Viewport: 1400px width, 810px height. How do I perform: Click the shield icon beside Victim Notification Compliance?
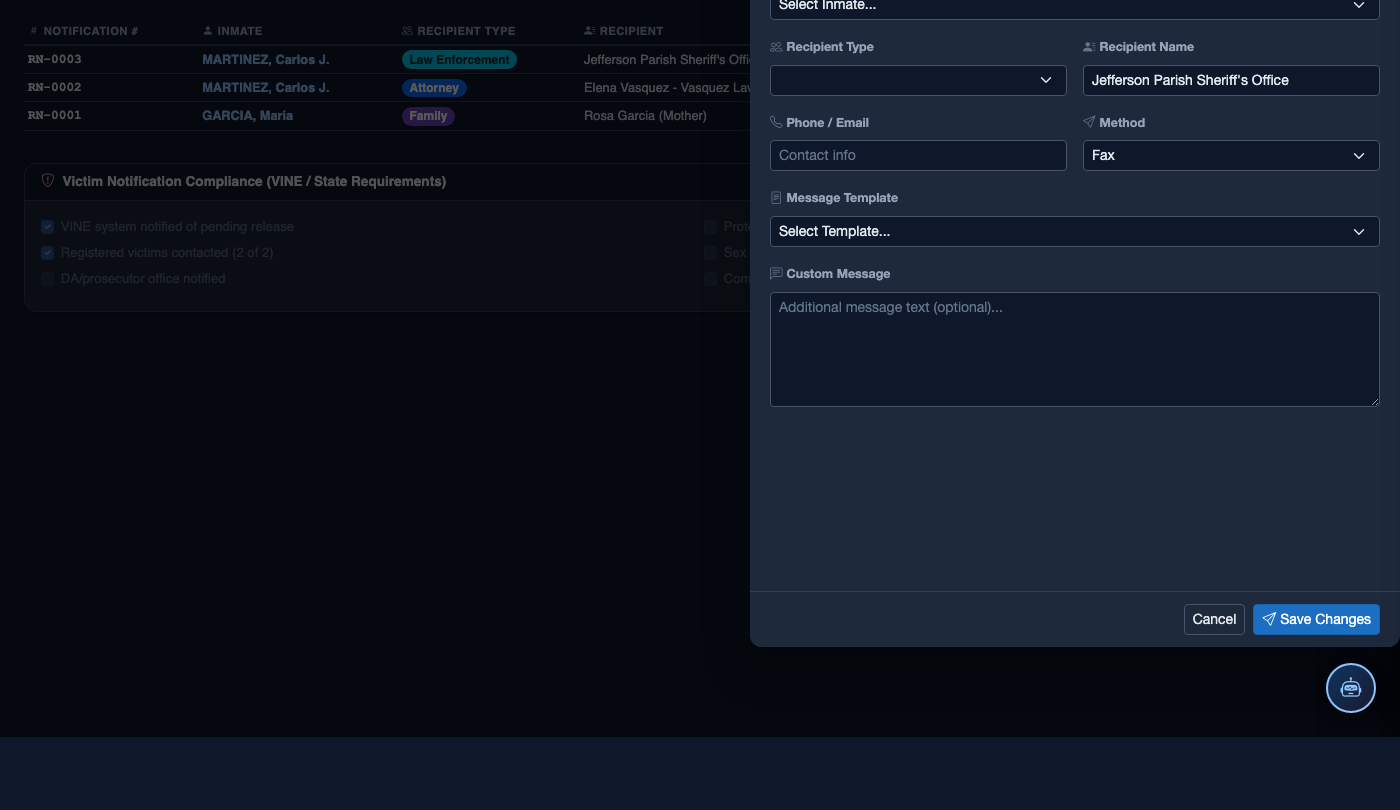tap(47, 181)
